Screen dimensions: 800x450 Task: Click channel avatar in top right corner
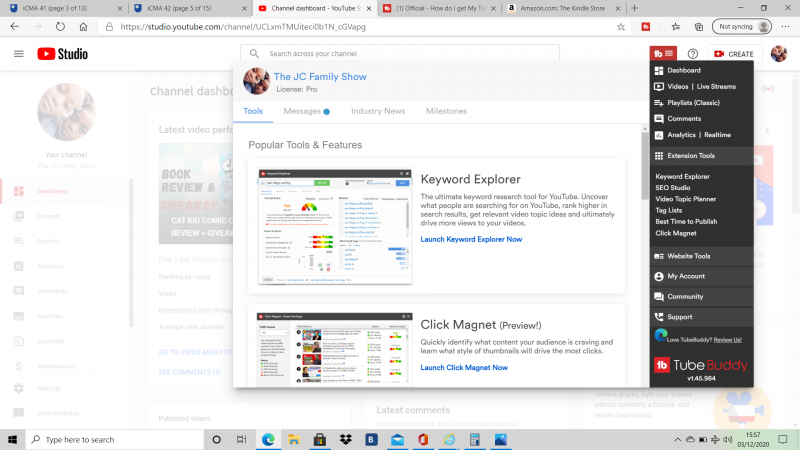click(778, 53)
